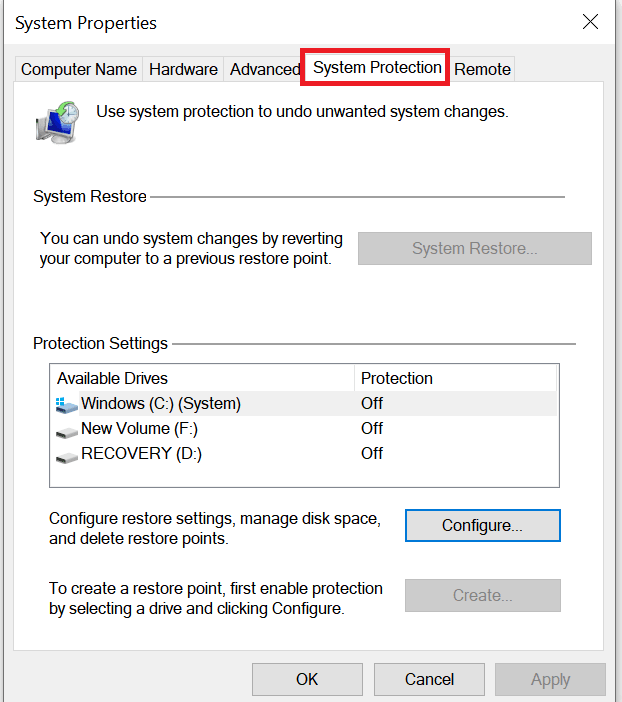
Task: Select New Volume (F:) in drive list
Action: pyautogui.click(x=139, y=429)
